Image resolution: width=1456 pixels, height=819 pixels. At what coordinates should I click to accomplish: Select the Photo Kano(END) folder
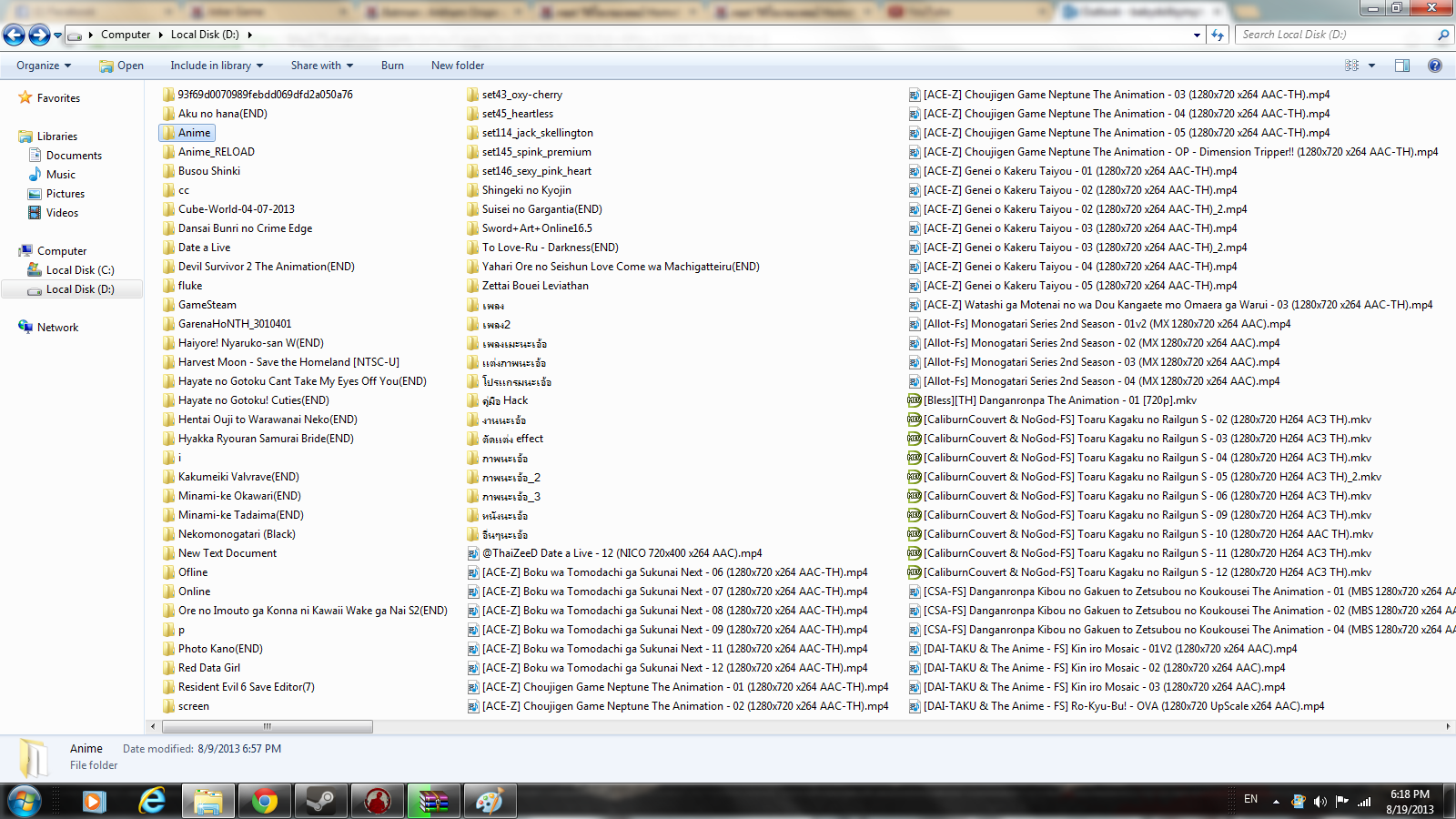[212, 649]
